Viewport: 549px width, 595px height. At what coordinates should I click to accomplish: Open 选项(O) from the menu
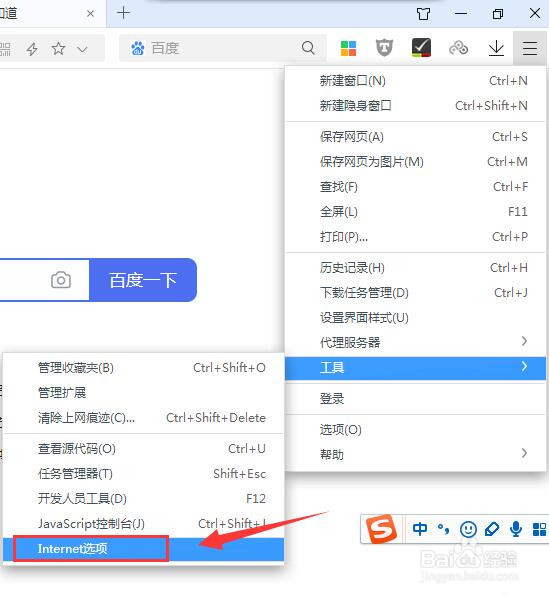(x=415, y=430)
